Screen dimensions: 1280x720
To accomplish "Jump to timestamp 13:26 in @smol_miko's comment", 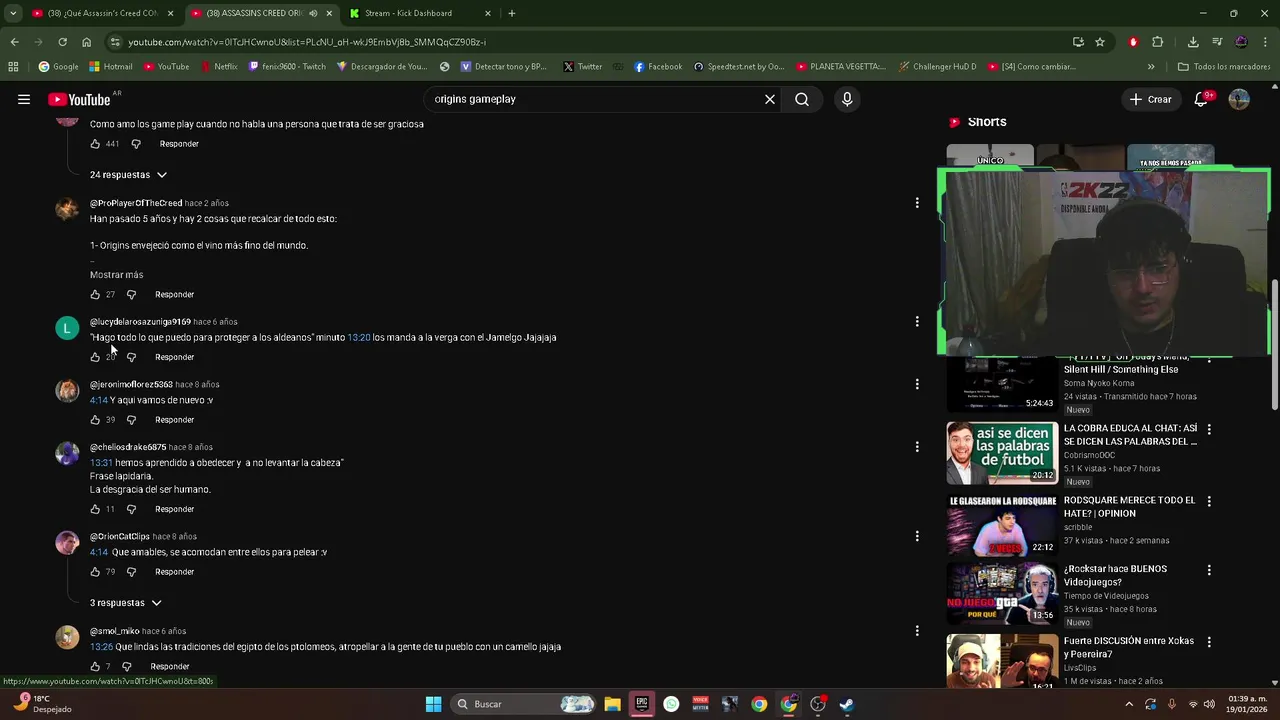I will 101,647.
